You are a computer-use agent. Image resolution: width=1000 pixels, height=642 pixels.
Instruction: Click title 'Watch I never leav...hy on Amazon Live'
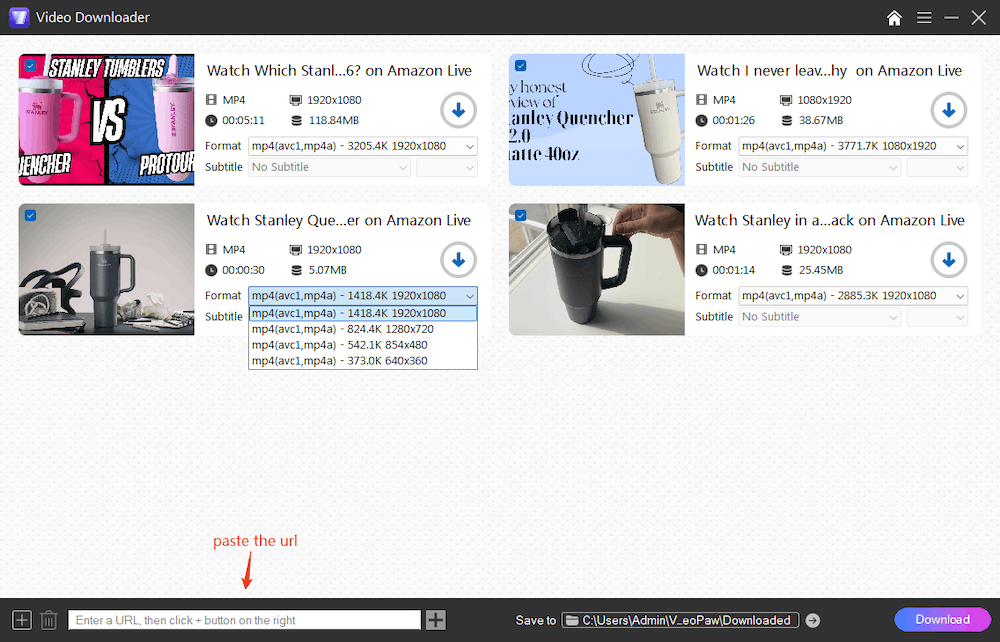pos(829,71)
